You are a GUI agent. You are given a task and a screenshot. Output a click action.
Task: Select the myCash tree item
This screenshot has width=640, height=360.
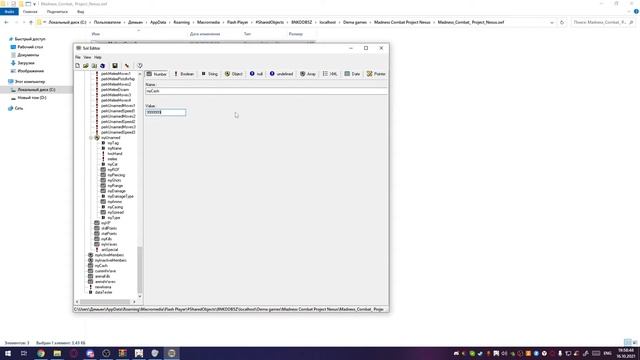pos(101,266)
